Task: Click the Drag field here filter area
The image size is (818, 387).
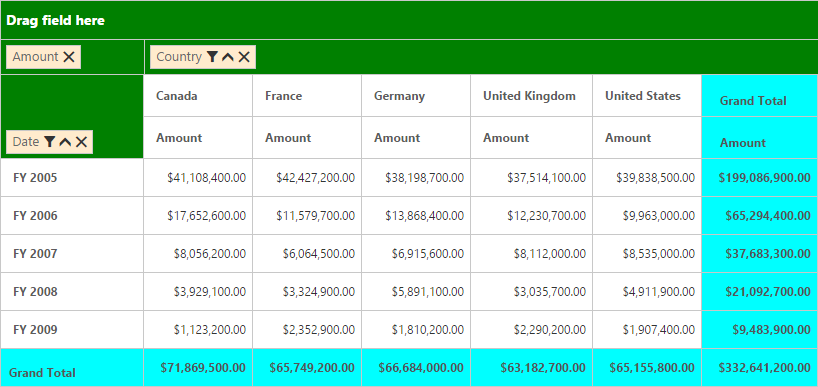Action: pos(409,20)
